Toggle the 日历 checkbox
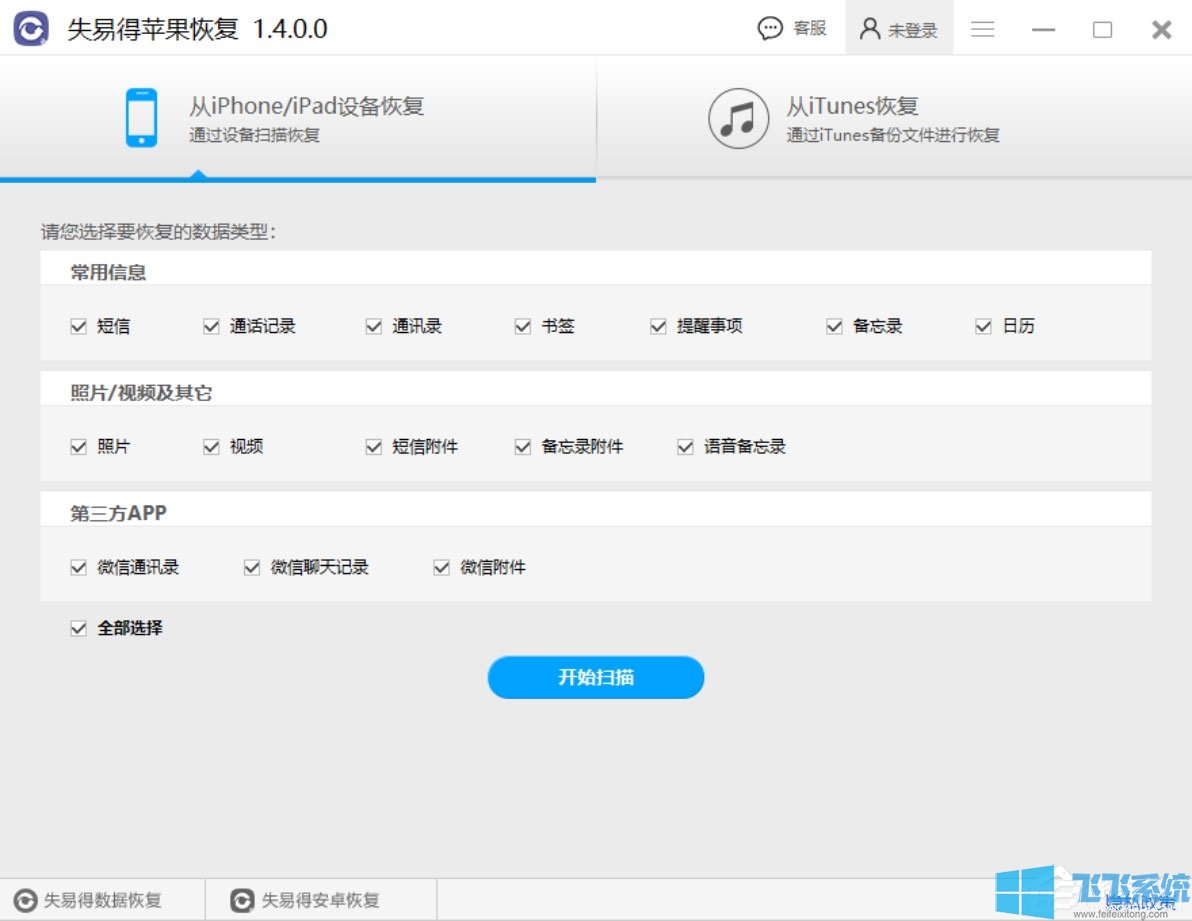 point(982,325)
